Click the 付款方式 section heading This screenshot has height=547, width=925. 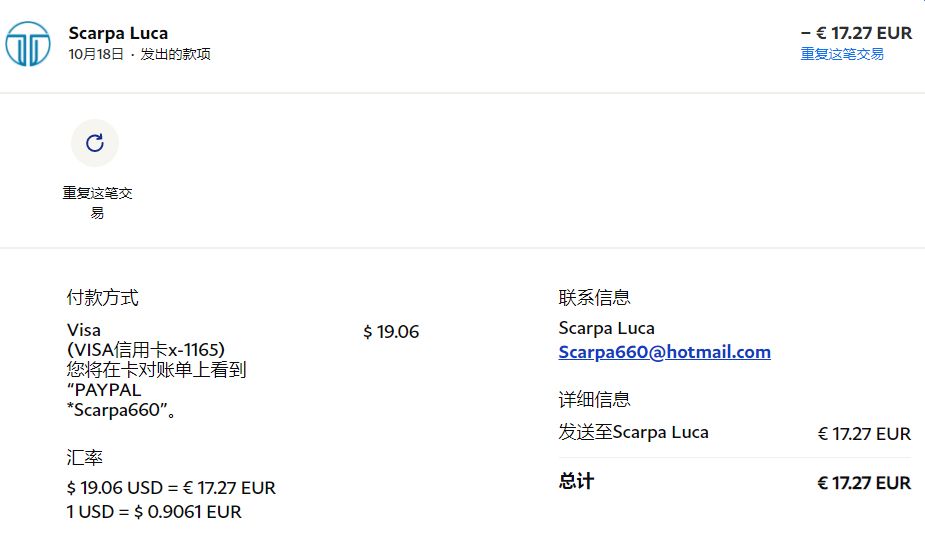pos(102,297)
